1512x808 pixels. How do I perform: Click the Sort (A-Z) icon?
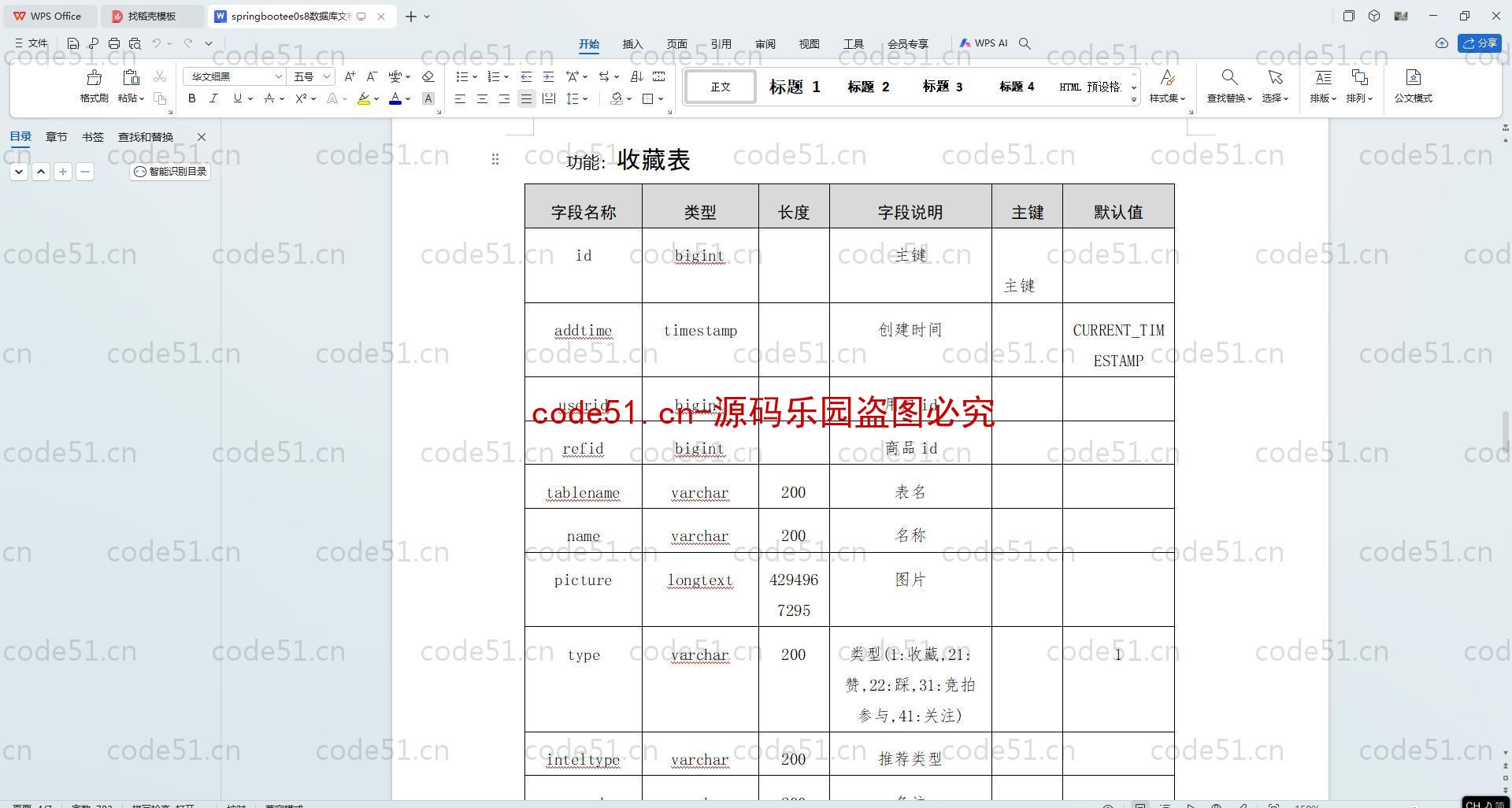point(637,76)
